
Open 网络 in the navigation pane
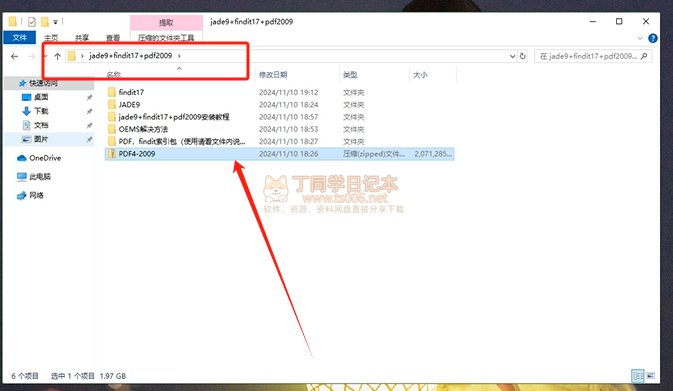(36, 195)
